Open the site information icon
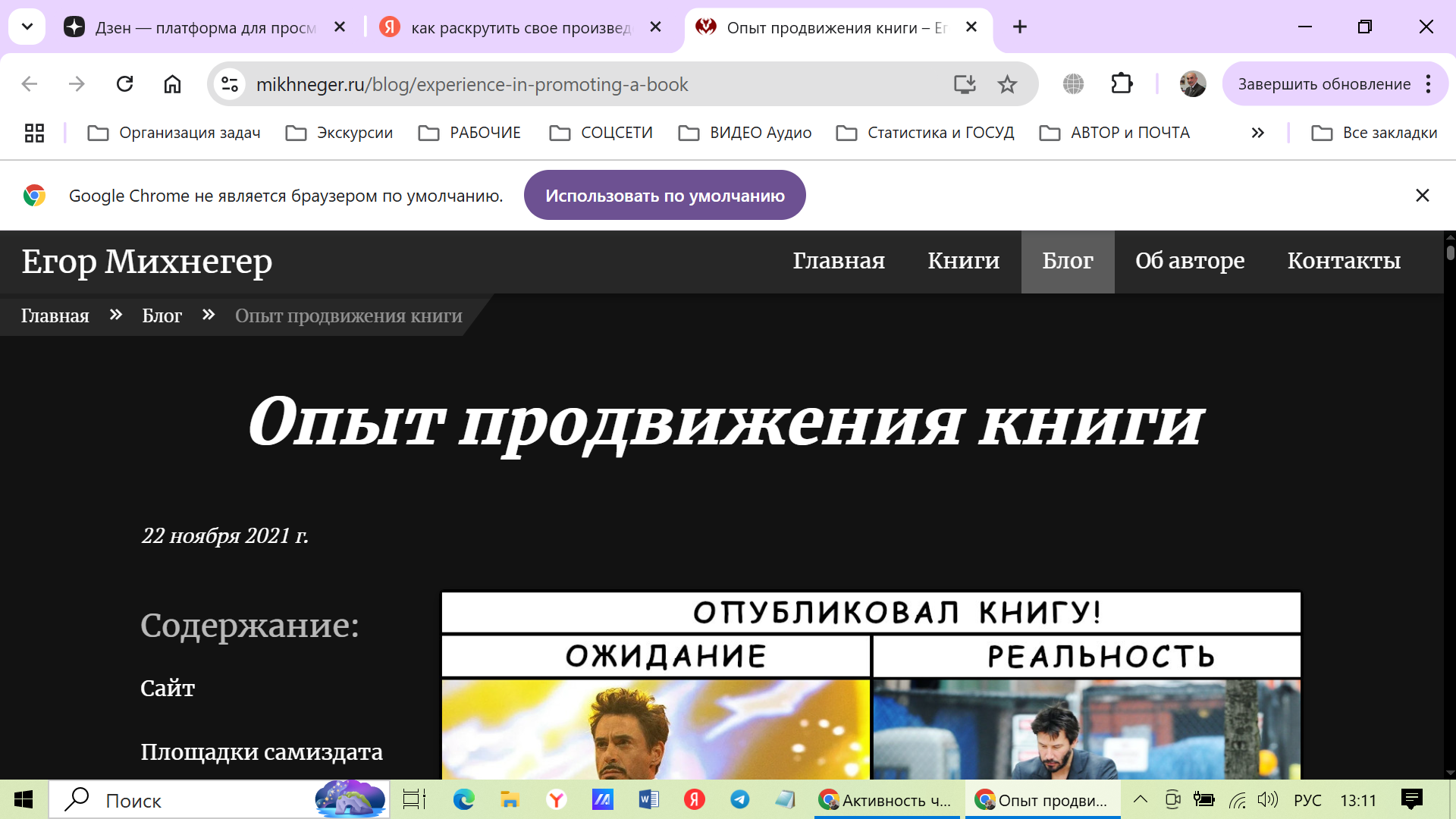The image size is (1456, 819). [x=229, y=84]
